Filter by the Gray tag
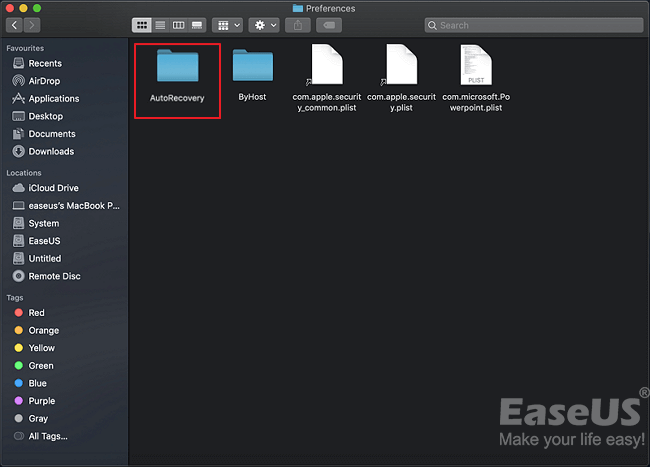Screen dimensions: 650x467 [x=31, y=419]
